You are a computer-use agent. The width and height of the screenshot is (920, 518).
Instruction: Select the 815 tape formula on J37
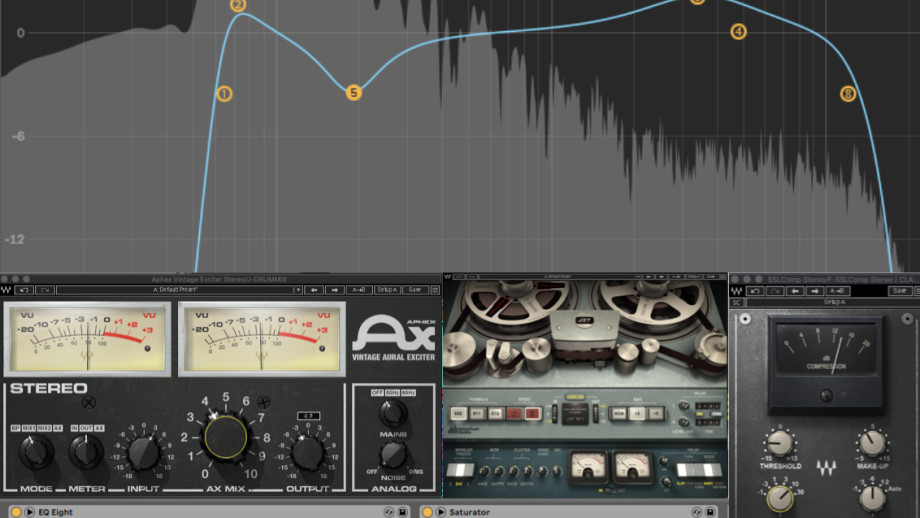(496, 414)
